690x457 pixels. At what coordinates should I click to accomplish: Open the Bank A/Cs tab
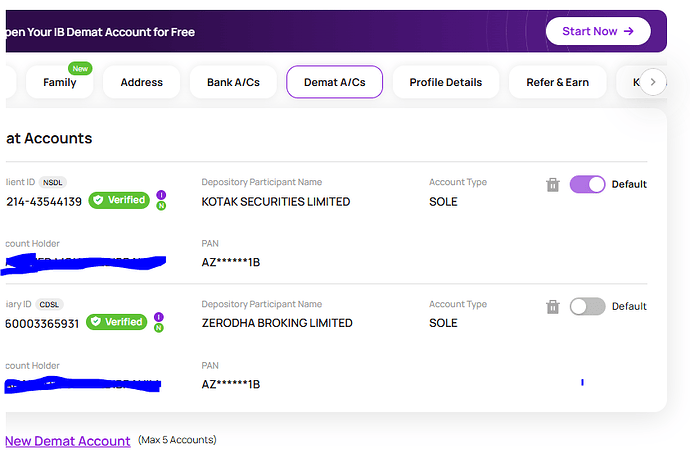233,82
